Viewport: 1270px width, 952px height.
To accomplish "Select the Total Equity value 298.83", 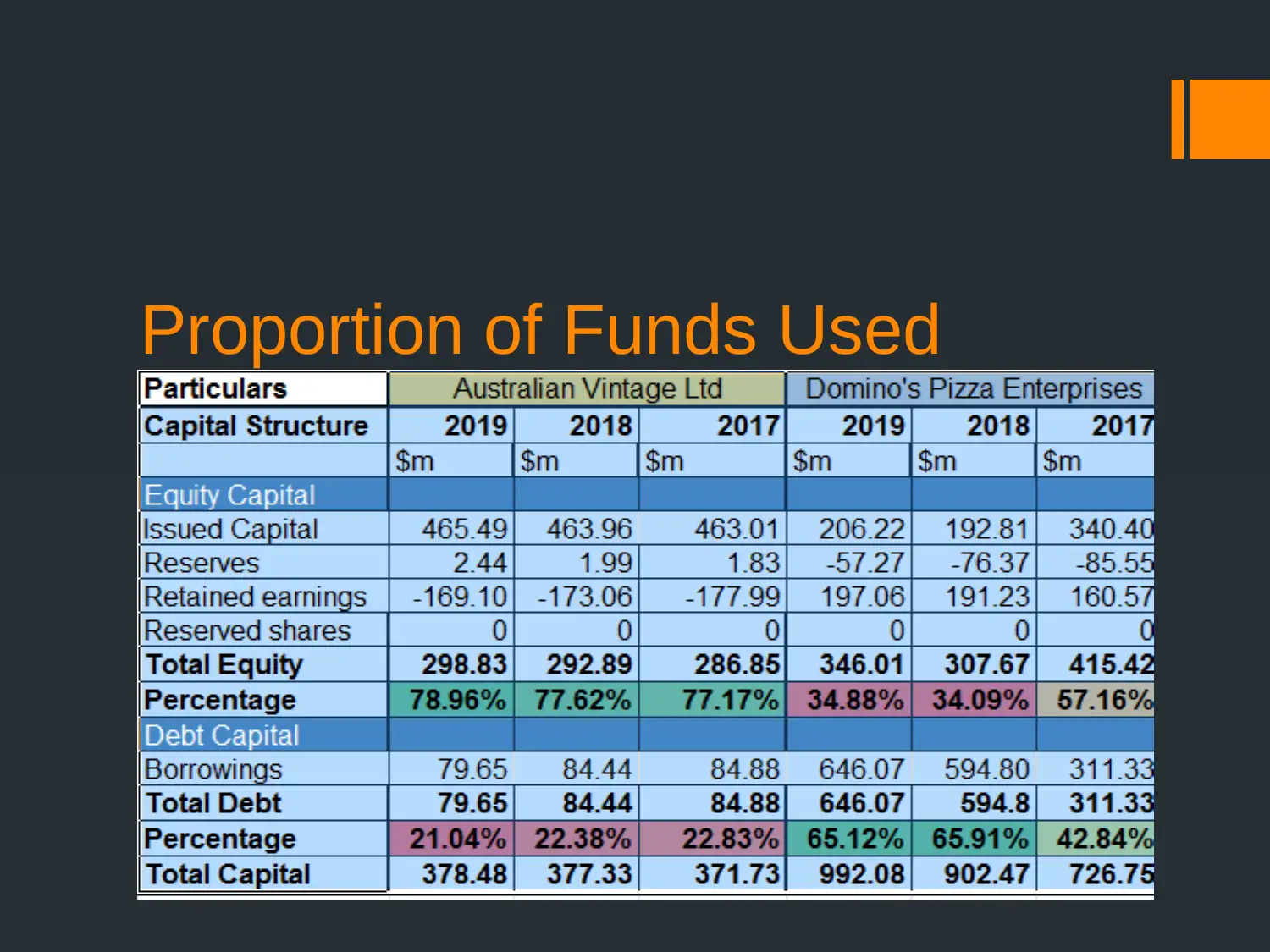I will point(464,664).
